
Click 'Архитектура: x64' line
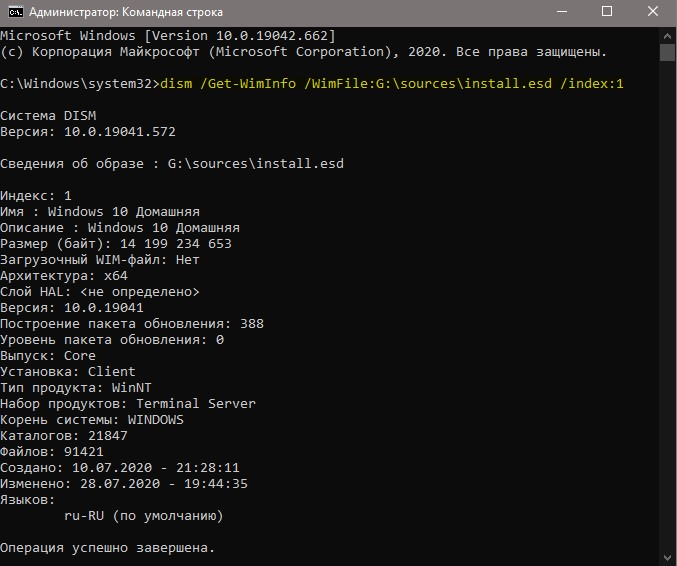click(64, 275)
